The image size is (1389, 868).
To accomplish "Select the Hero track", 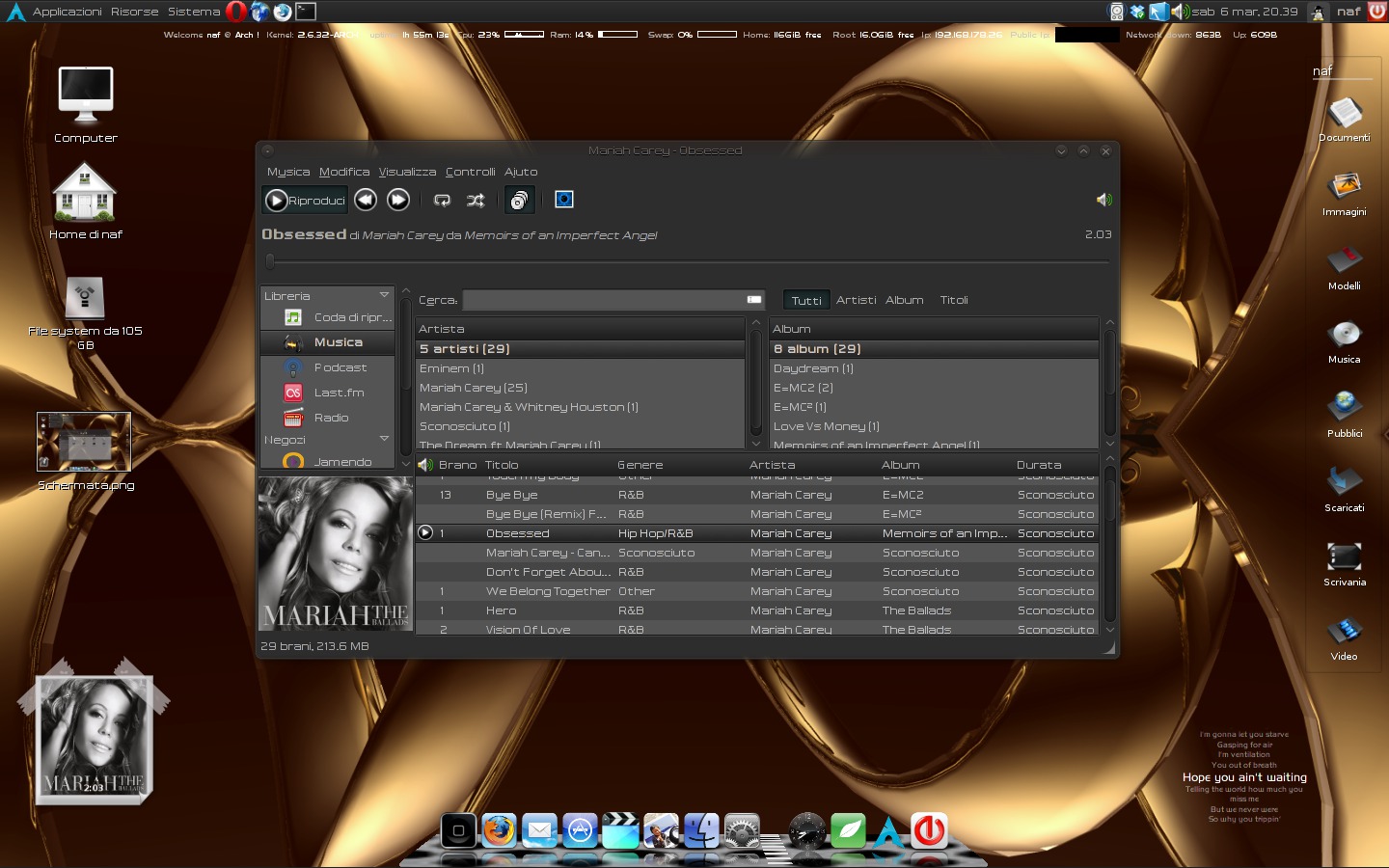I will click(x=757, y=610).
